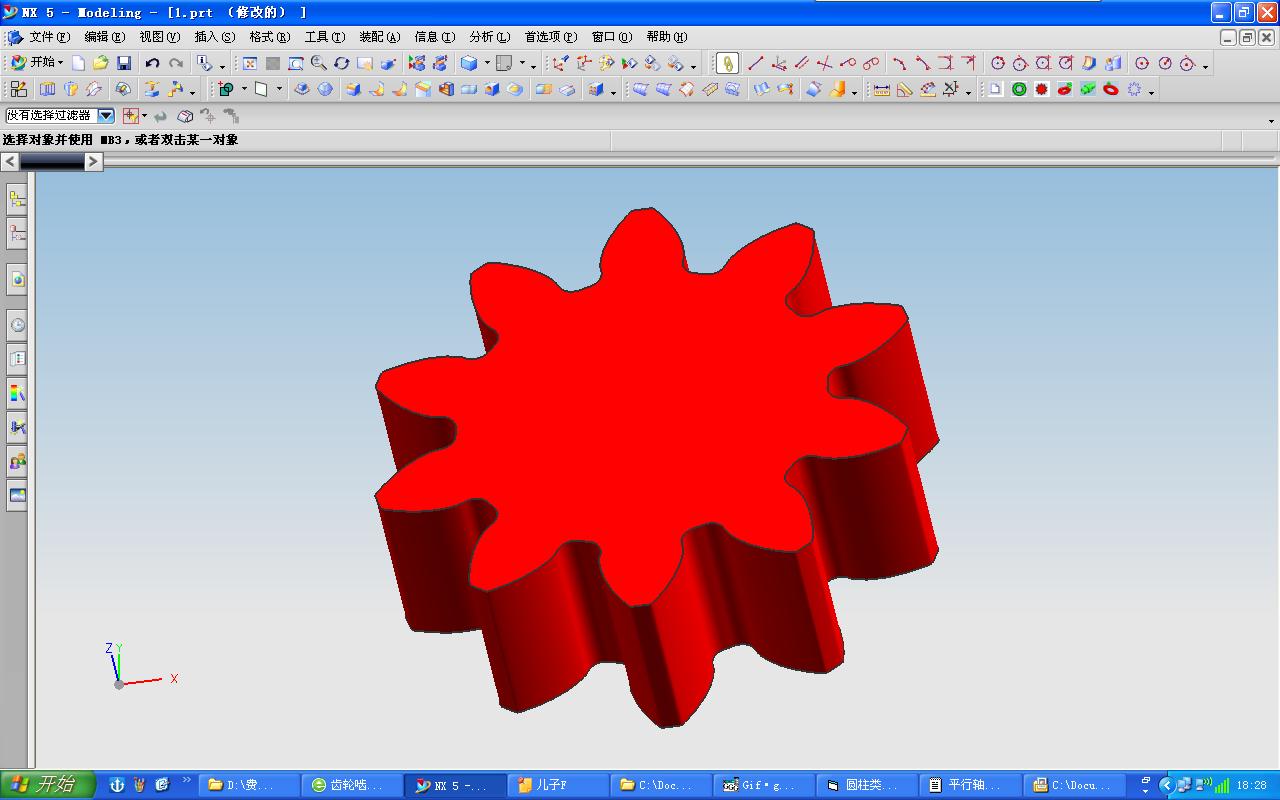Open the Assembly Navigator sidebar tab
The image size is (1280, 800).
pos(17,198)
